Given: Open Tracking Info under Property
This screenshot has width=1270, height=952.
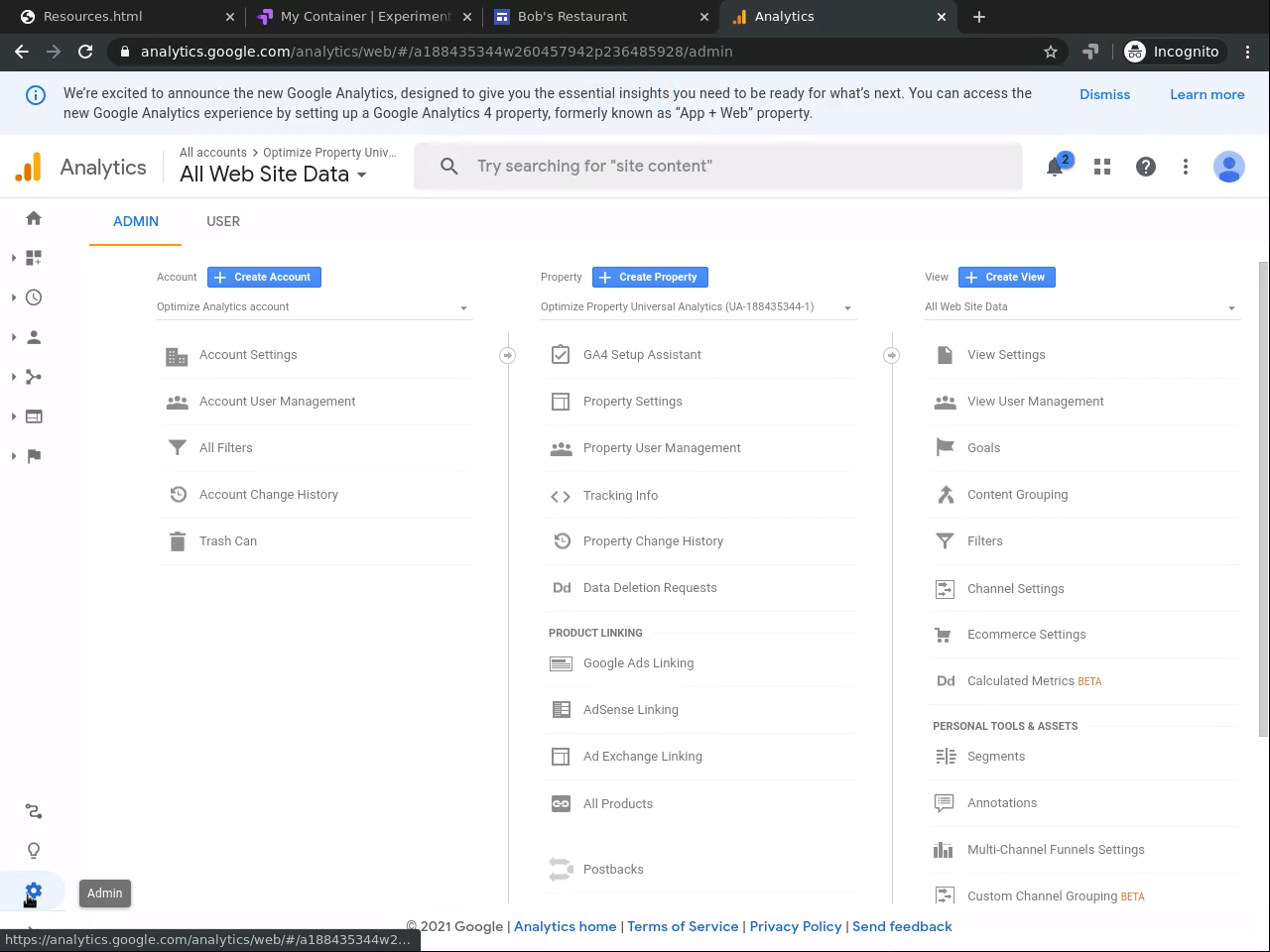Looking at the screenshot, I should point(620,495).
